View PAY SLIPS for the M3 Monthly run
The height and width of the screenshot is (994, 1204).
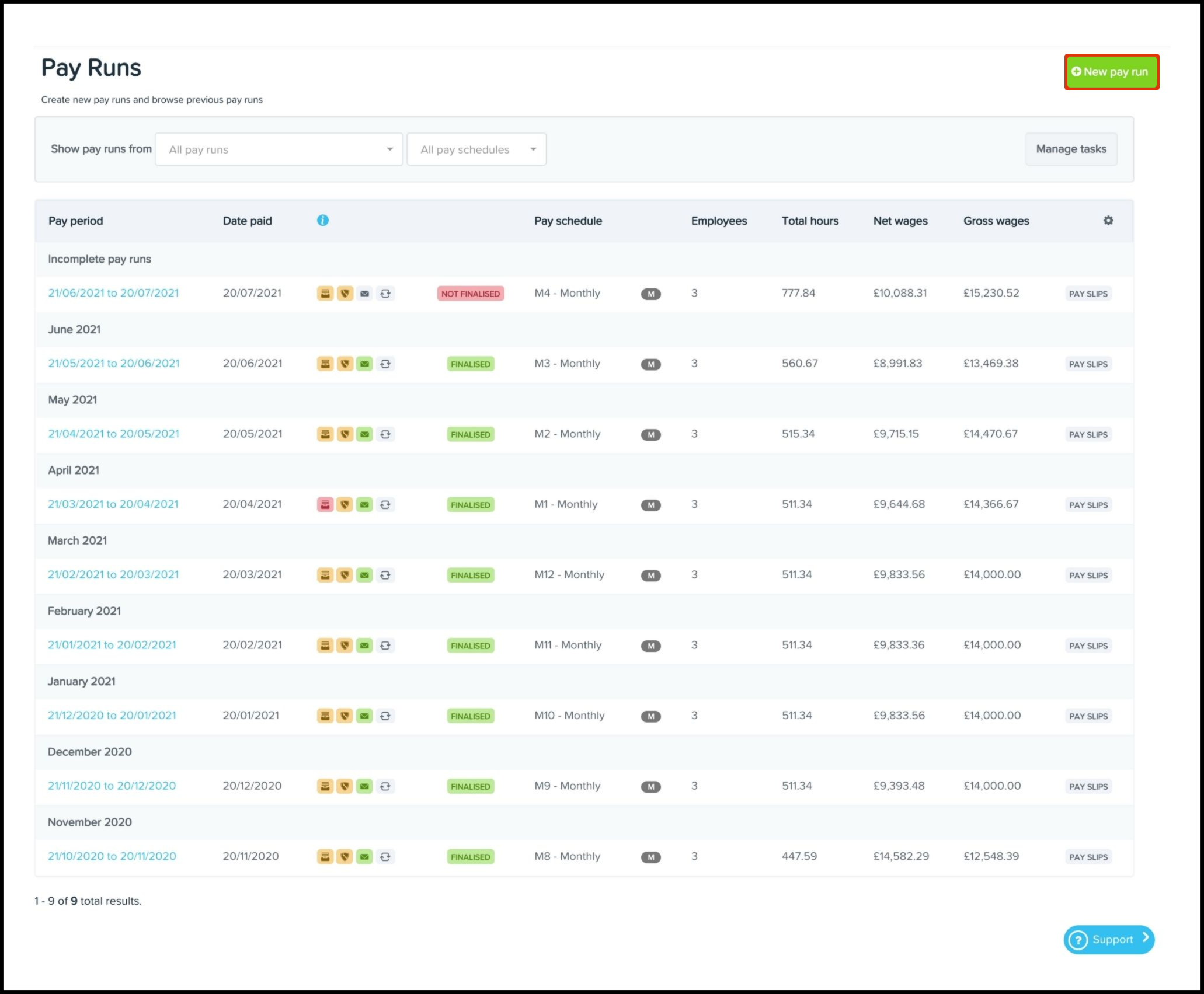[1088, 364]
